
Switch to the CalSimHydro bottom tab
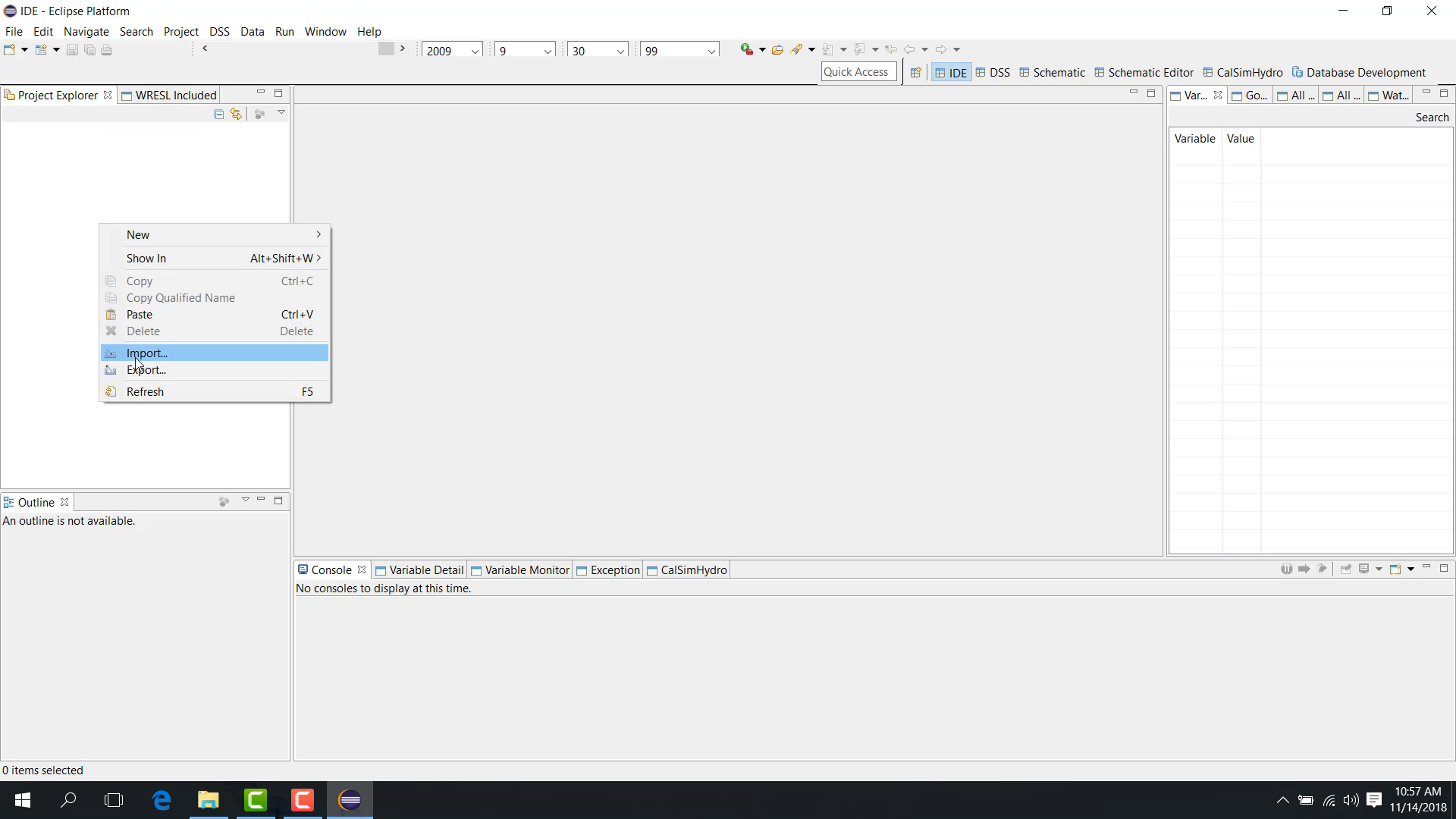click(687, 570)
